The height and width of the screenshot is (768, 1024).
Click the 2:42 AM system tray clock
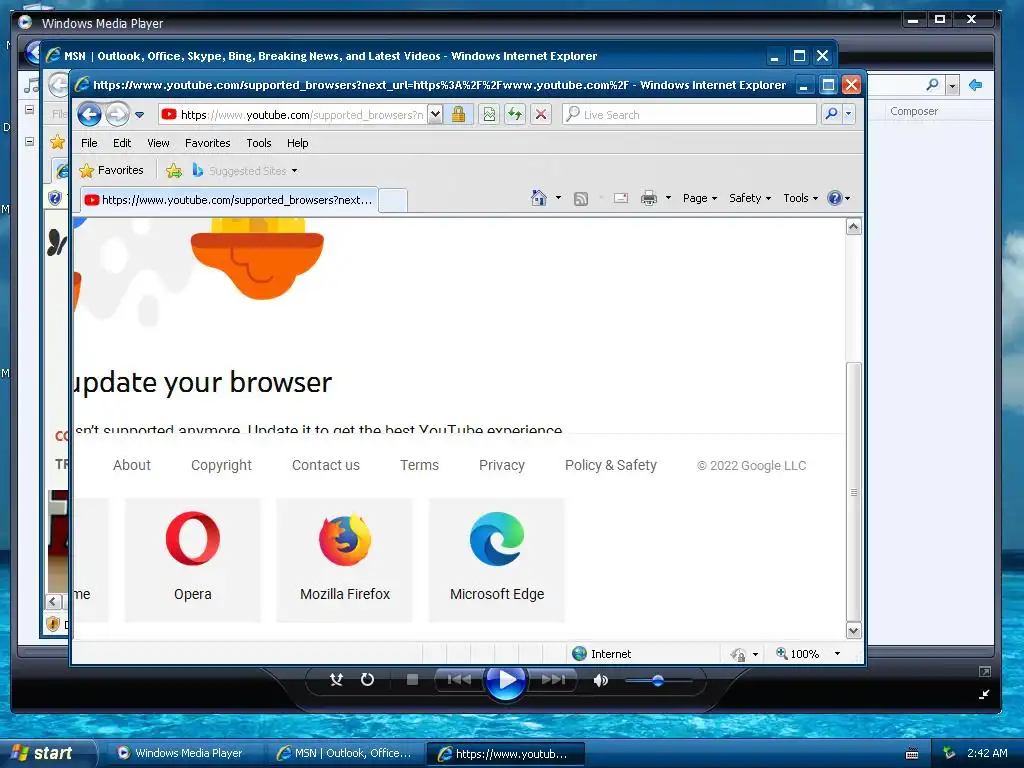(987, 753)
